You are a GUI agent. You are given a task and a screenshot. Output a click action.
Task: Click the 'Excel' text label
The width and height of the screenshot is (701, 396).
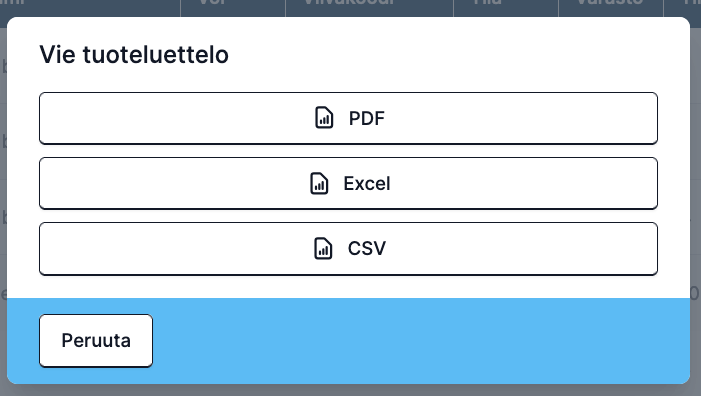click(367, 184)
